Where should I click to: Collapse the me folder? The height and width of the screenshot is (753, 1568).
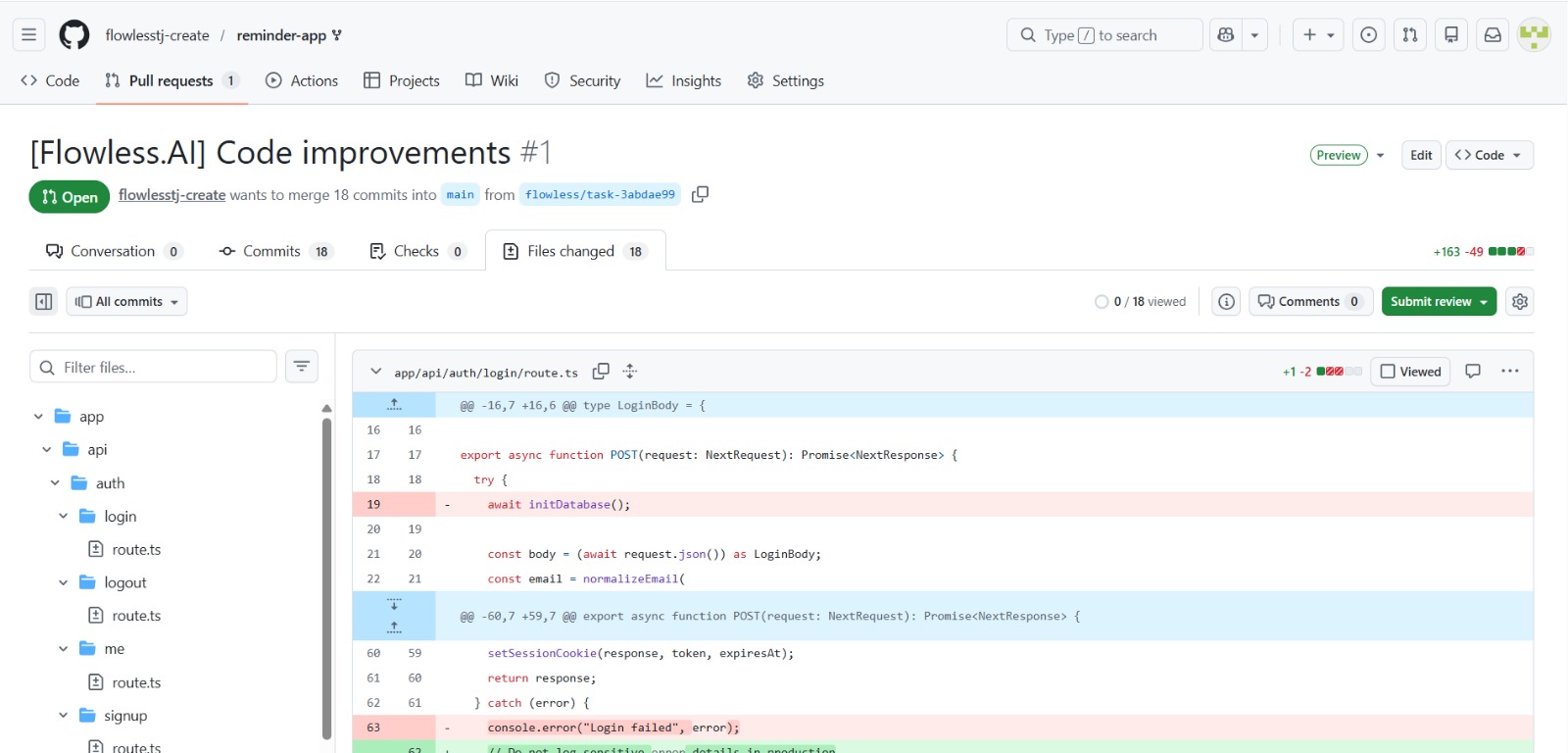click(63, 649)
